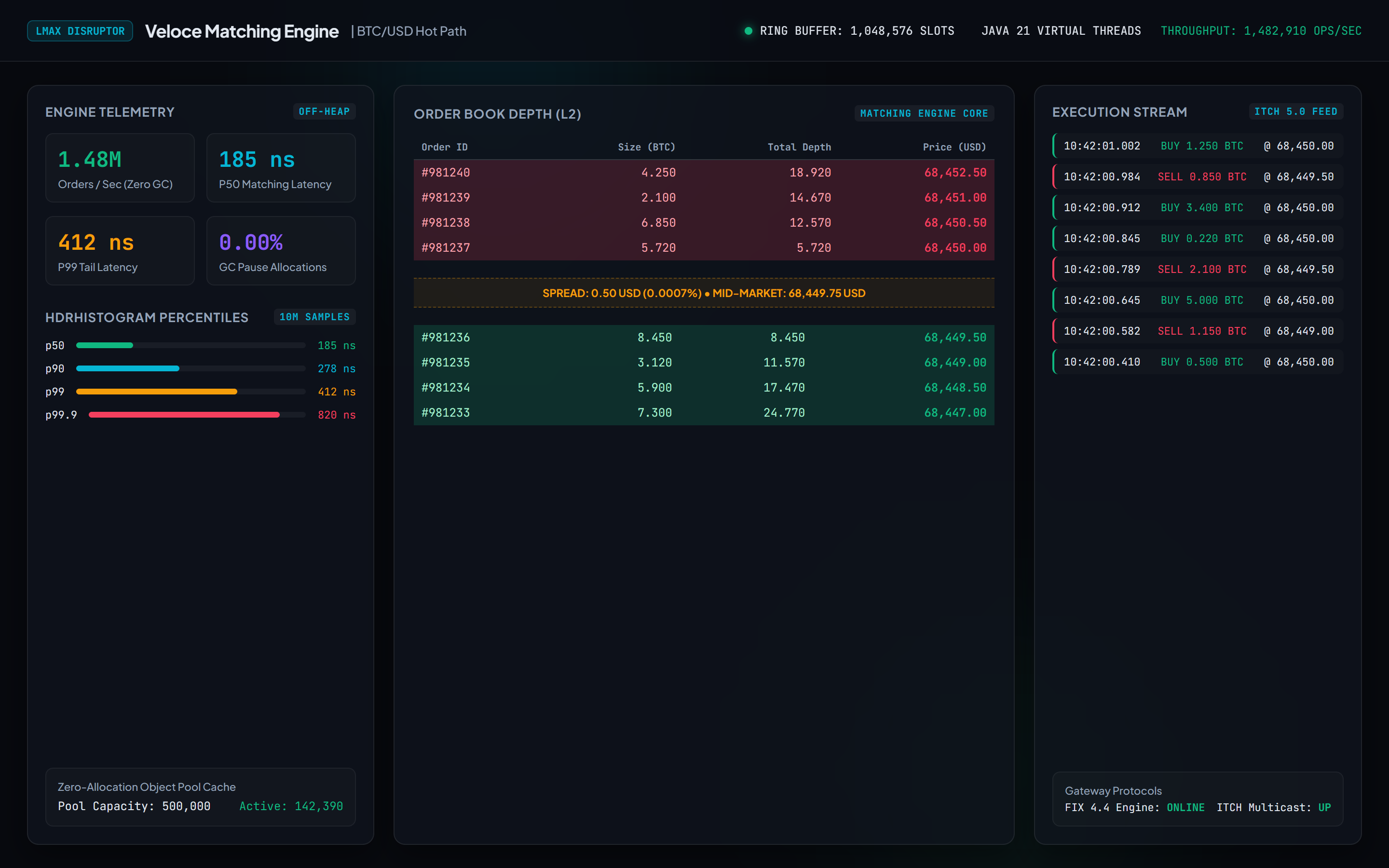Open the 10:42:00.789 SELL 2.100 BTC execution
Image resolution: width=1389 pixels, height=868 pixels.
point(1198,269)
